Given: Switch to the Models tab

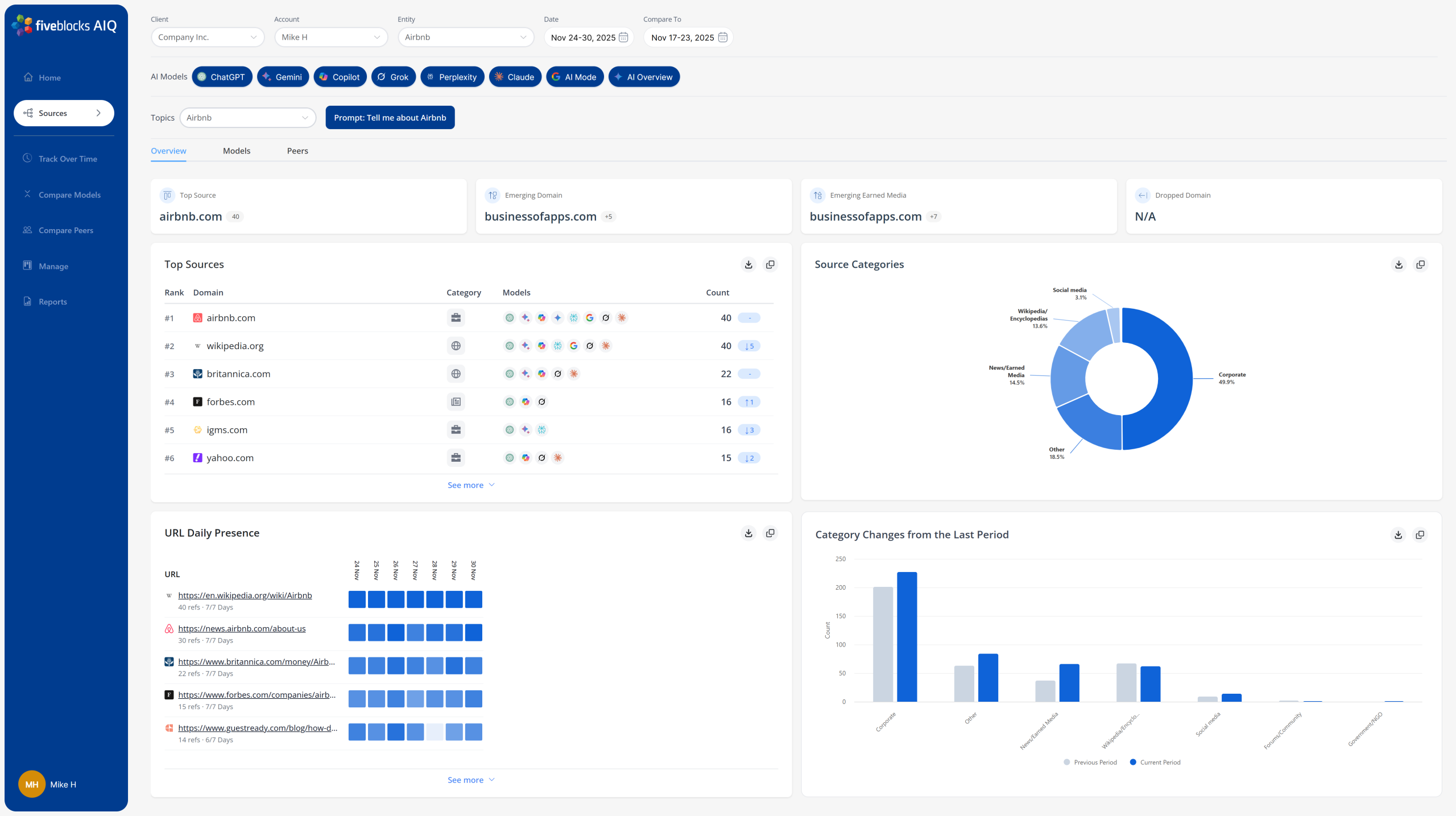Looking at the screenshot, I should pyautogui.click(x=237, y=151).
